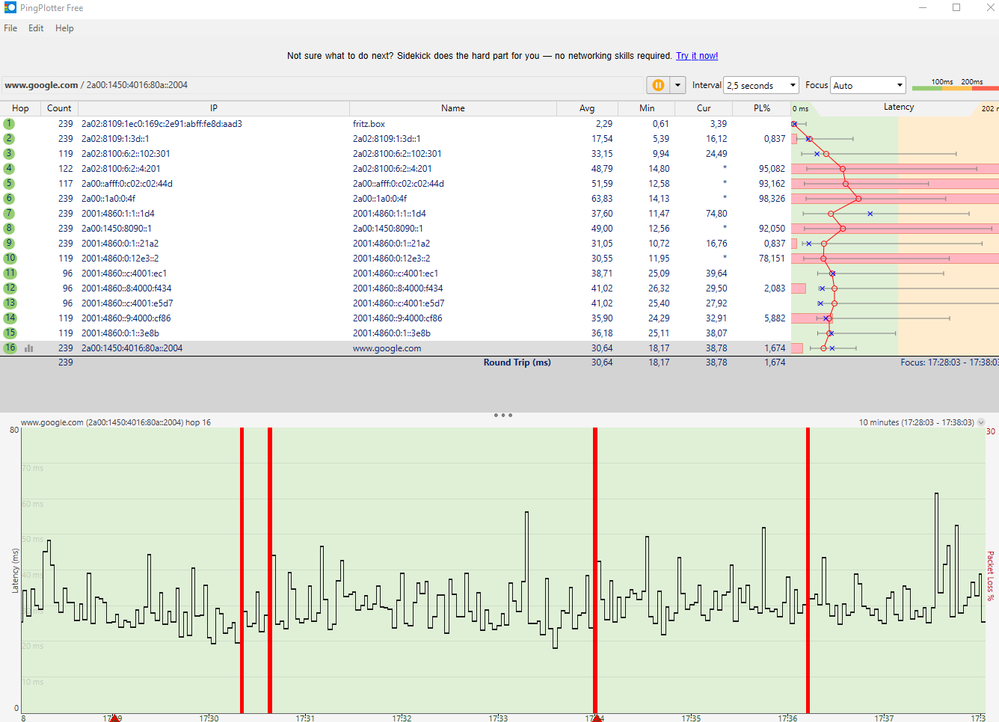999x722 pixels.
Task: Click IP 2001:4860:1:1::1d4 in hop 7
Action: [118, 213]
